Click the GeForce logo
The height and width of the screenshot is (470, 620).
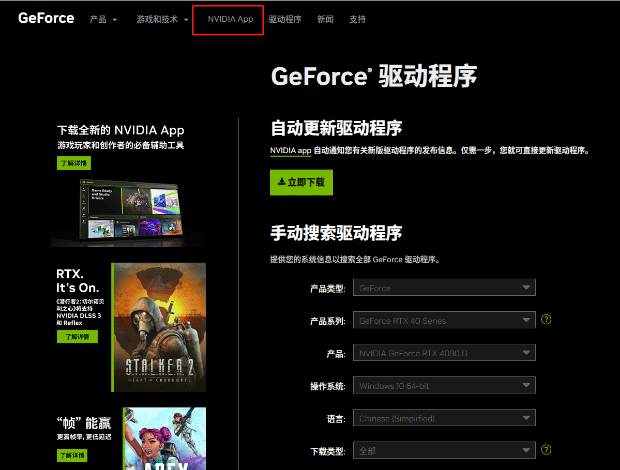(46, 18)
